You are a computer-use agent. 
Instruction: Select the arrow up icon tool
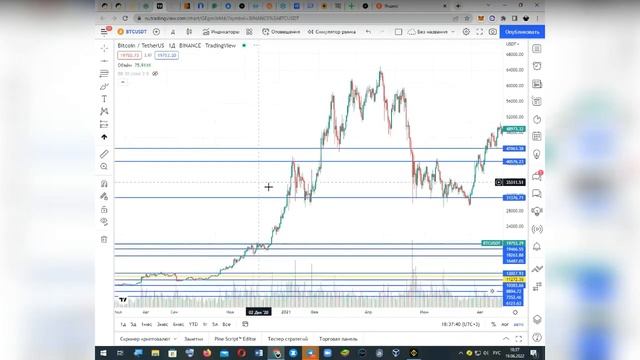(104, 137)
